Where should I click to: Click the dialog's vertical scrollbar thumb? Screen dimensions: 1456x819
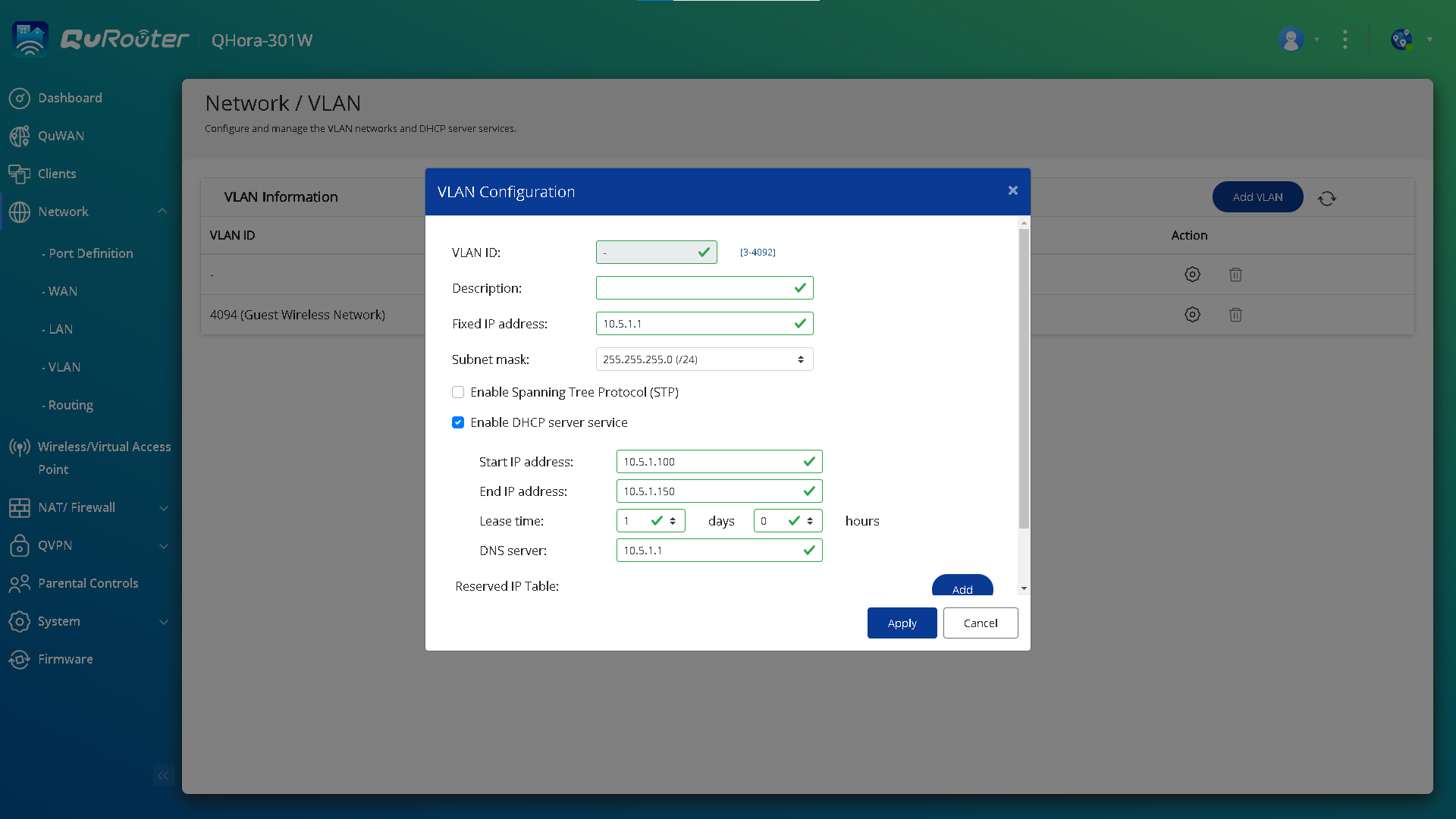pos(1024,379)
